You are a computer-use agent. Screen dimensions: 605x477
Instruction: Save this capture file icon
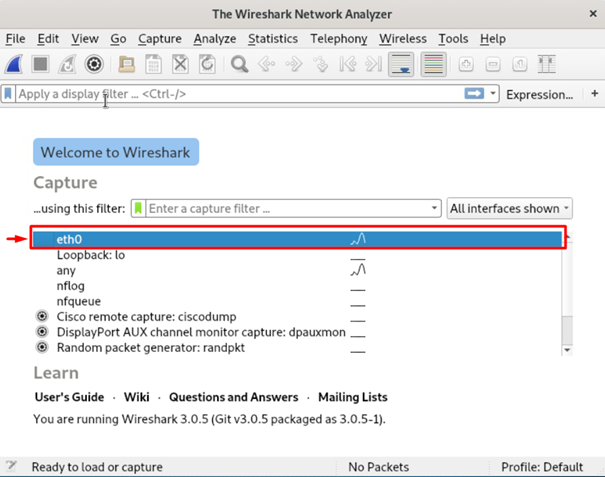pyautogui.click(x=153, y=64)
